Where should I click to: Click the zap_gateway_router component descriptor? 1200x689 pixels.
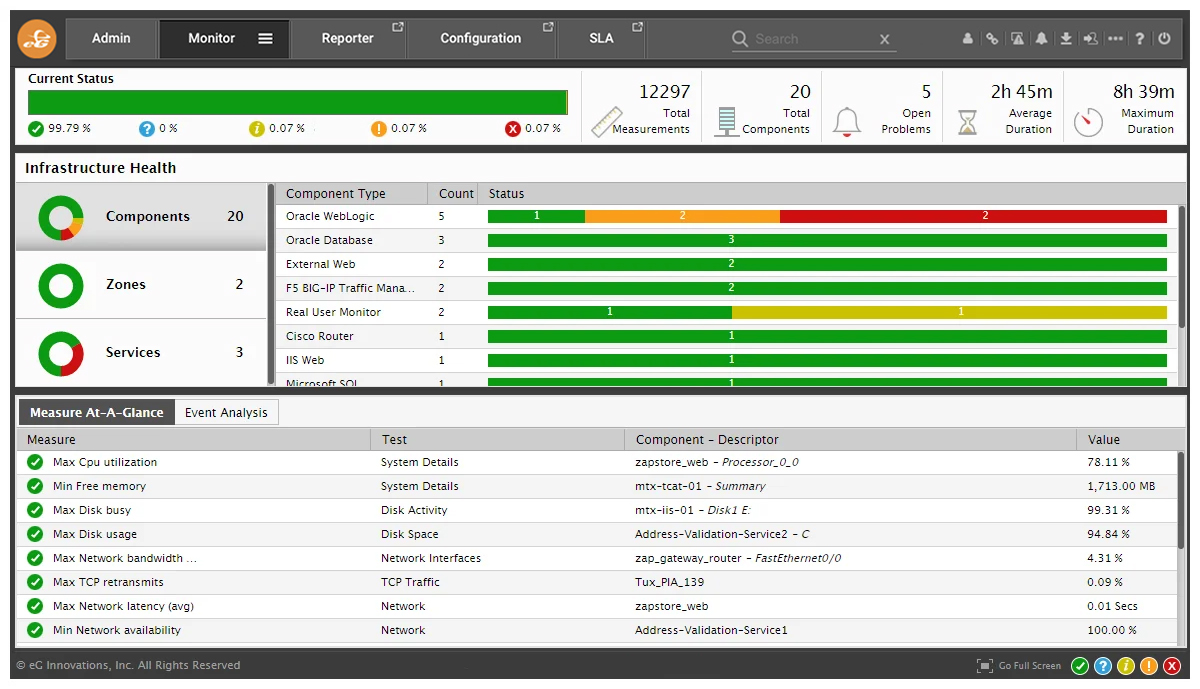pos(738,558)
